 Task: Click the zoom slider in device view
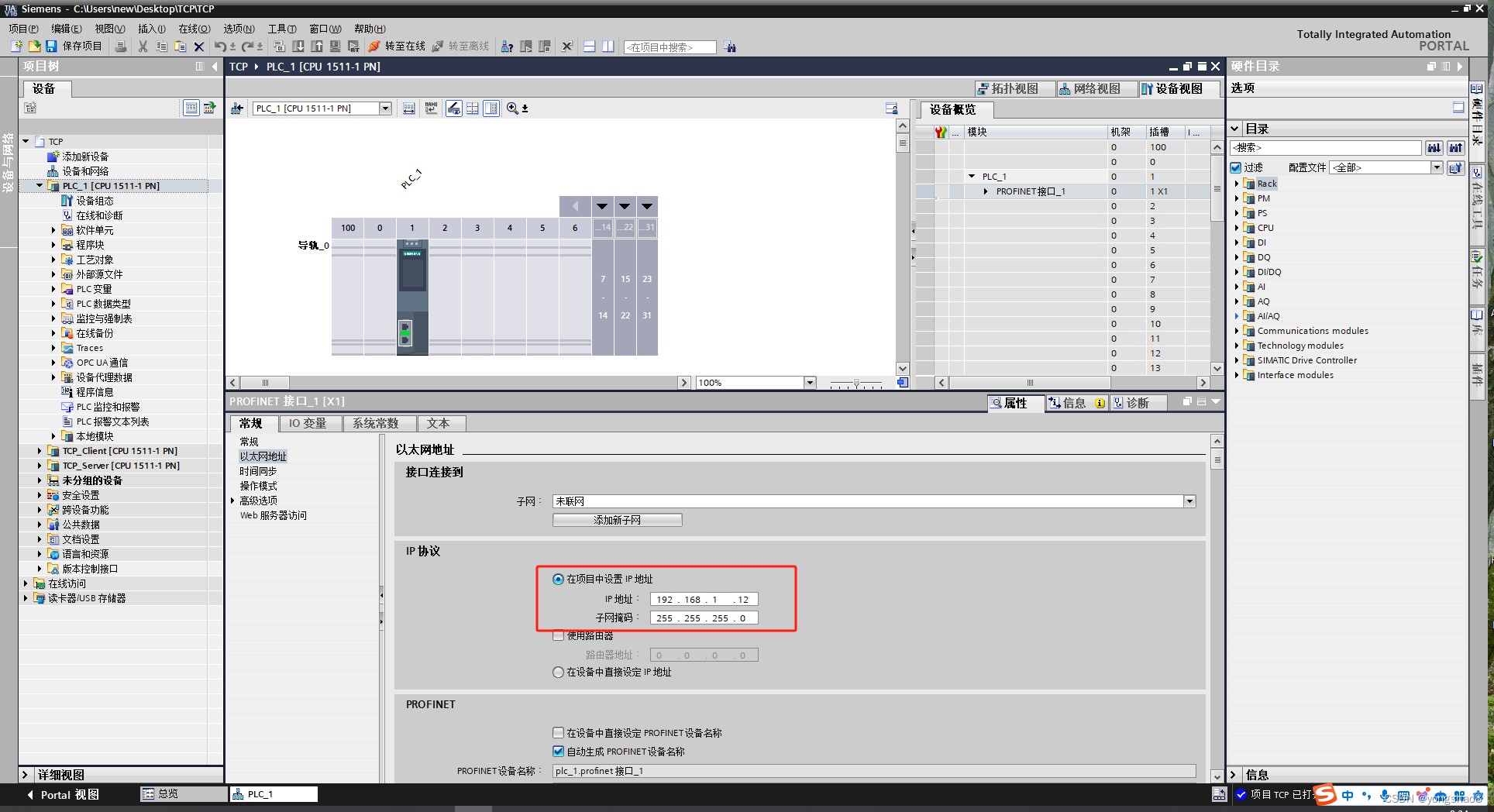[856, 383]
